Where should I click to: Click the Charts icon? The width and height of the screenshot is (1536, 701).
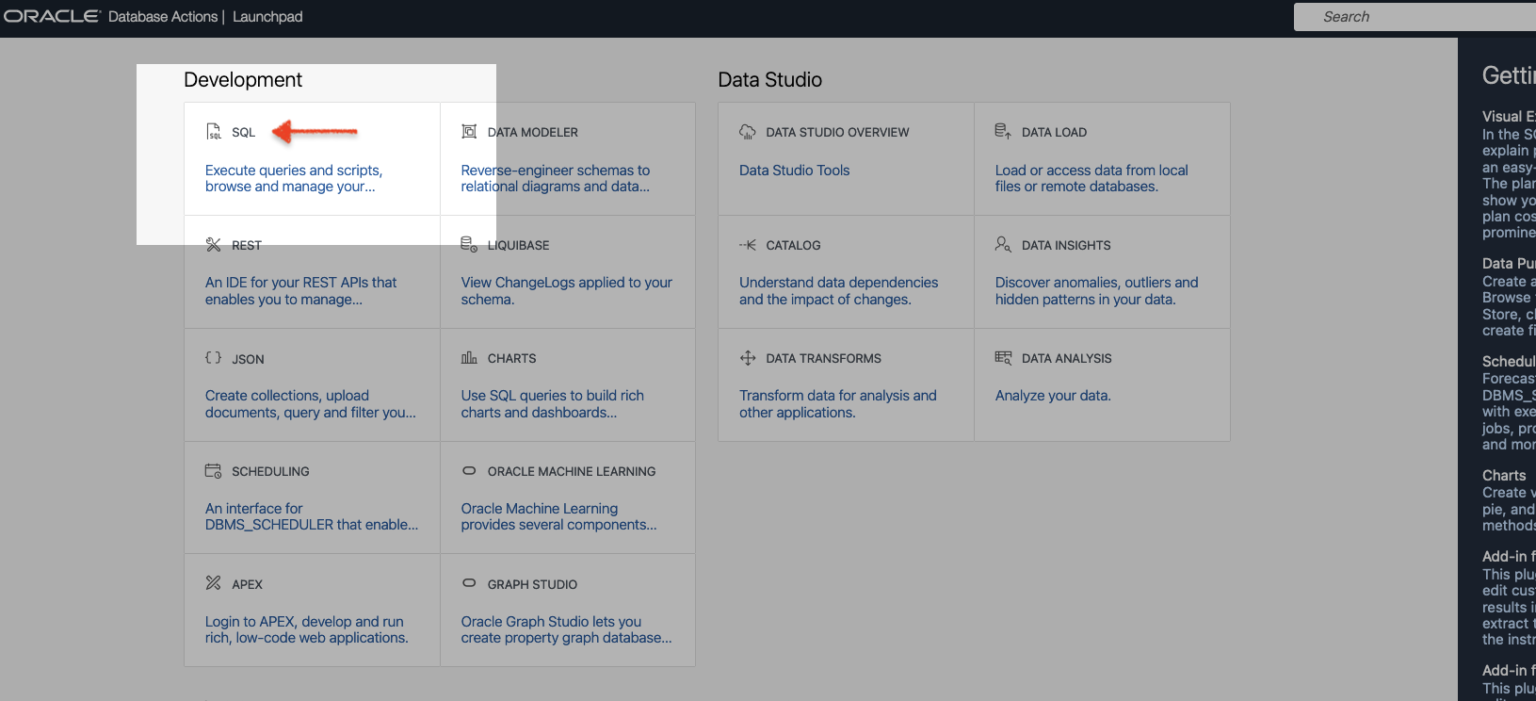point(470,357)
